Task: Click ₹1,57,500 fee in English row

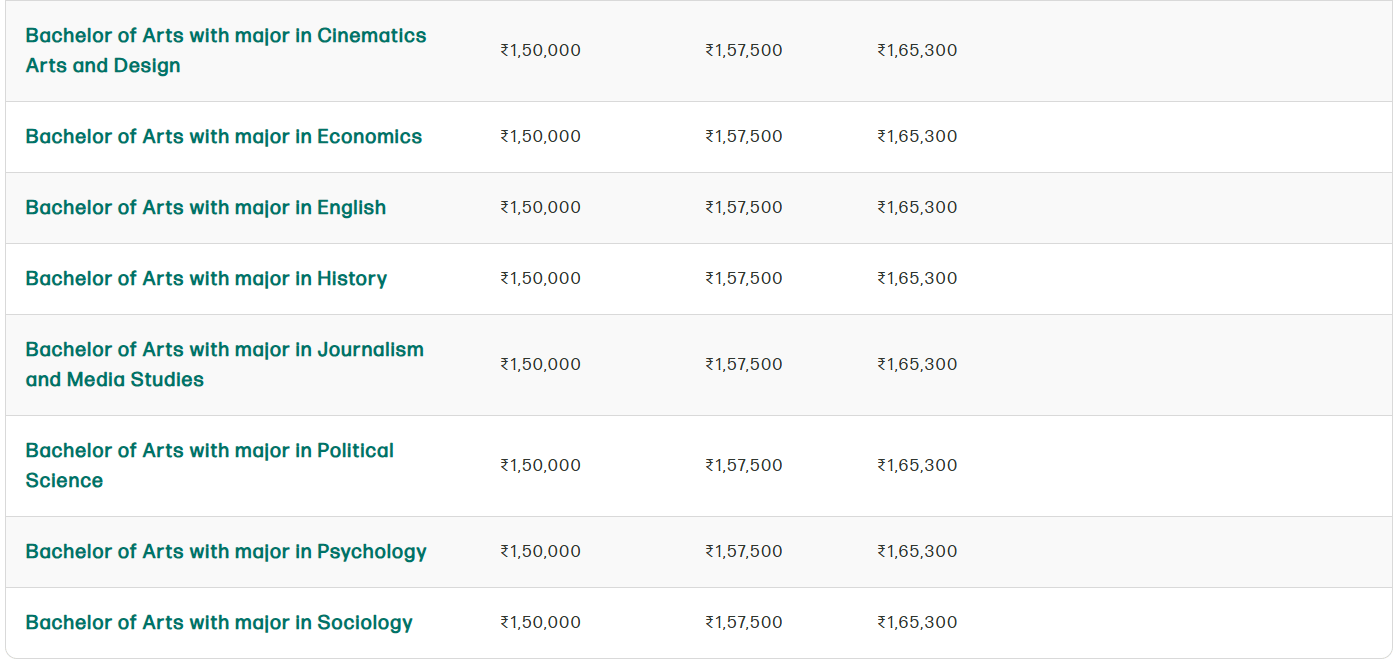Action: click(744, 207)
